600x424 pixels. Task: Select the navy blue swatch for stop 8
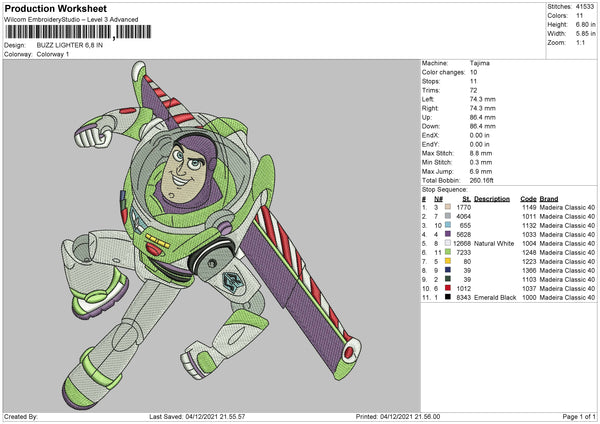(448, 270)
